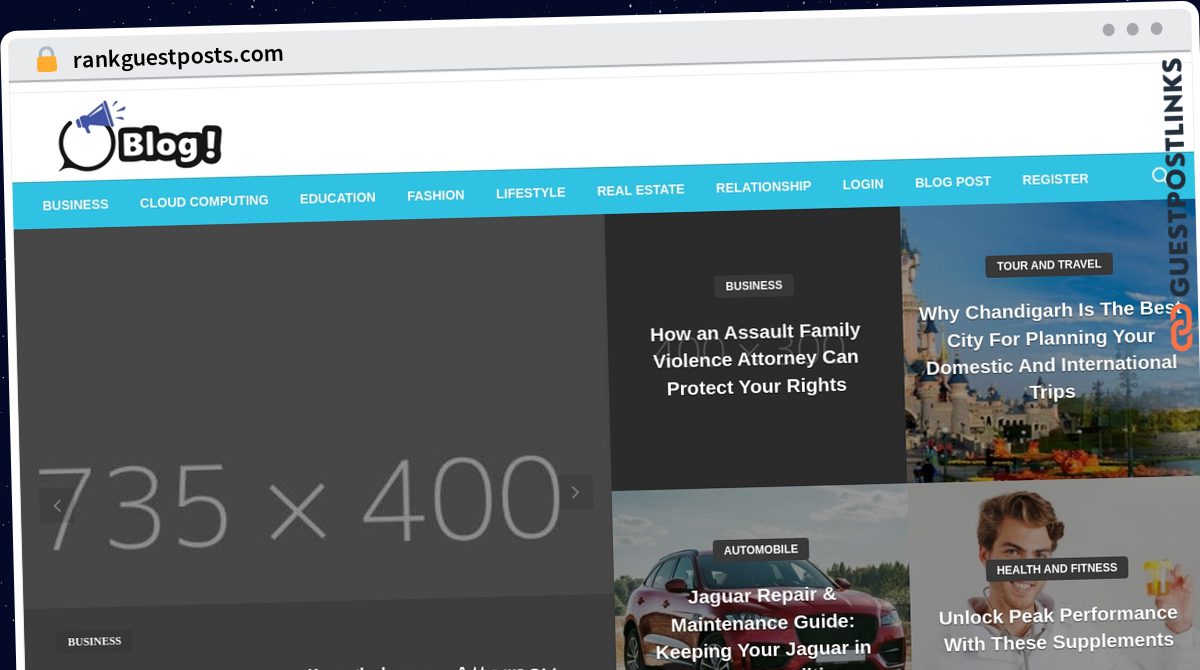This screenshot has height=670, width=1200.
Task: Go to next slide arrow
Action: click(x=575, y=492)
